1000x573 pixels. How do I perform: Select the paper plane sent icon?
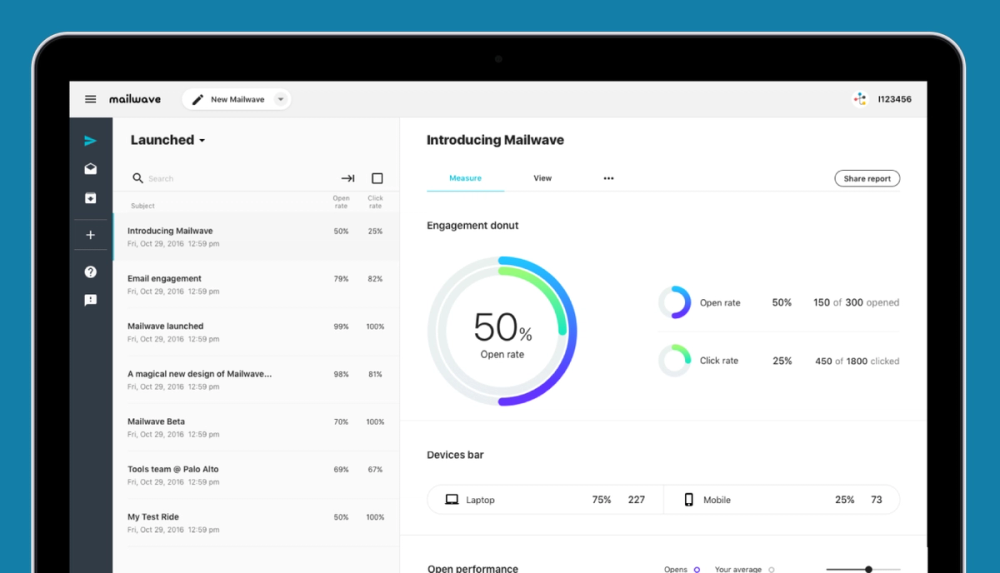[x=91, y=141]
